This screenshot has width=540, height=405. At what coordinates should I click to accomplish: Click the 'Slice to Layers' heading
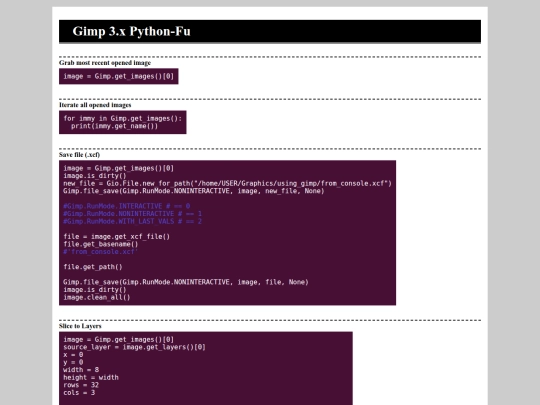(x=80, y=326)
